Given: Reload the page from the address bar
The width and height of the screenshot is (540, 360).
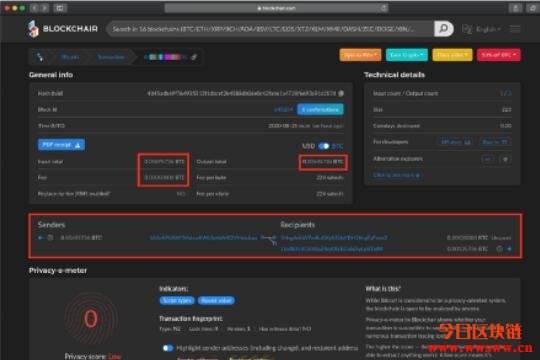Looking at the screenshot, I should click(383, 8).
